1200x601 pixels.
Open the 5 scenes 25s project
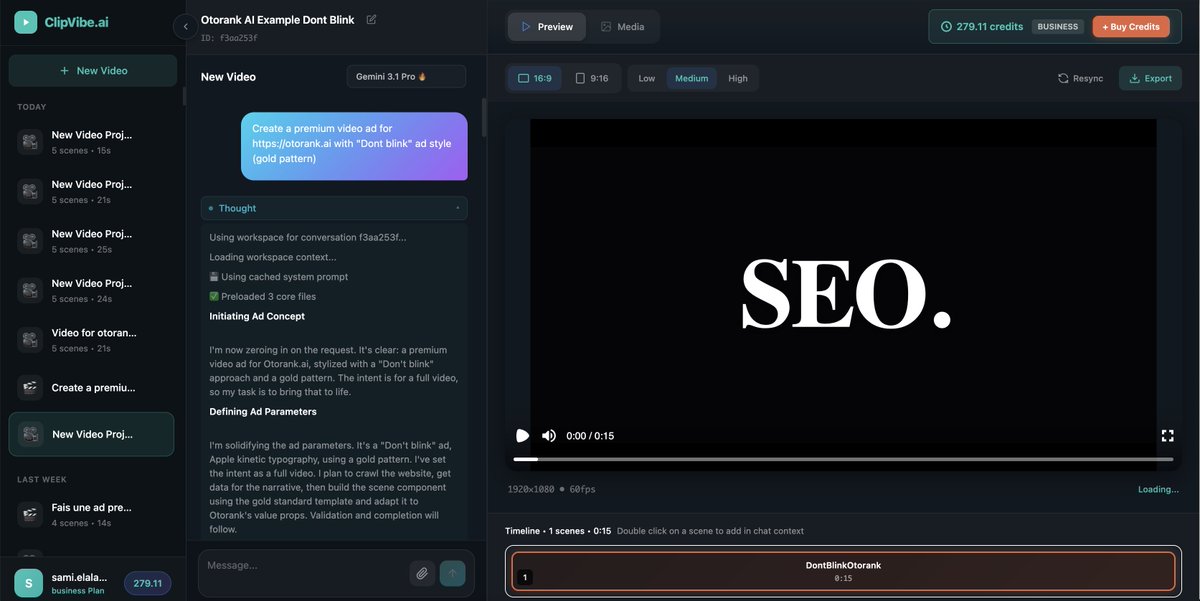tap(93, 241)
